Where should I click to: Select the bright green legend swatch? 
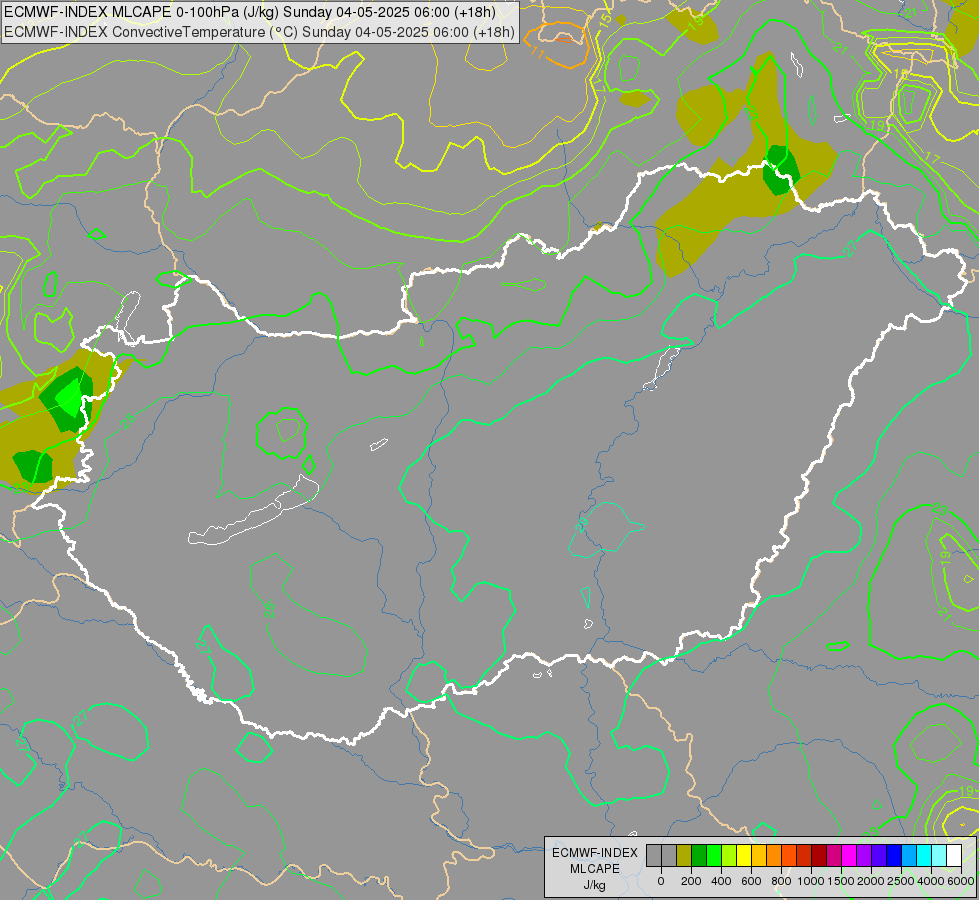(714, 855)
